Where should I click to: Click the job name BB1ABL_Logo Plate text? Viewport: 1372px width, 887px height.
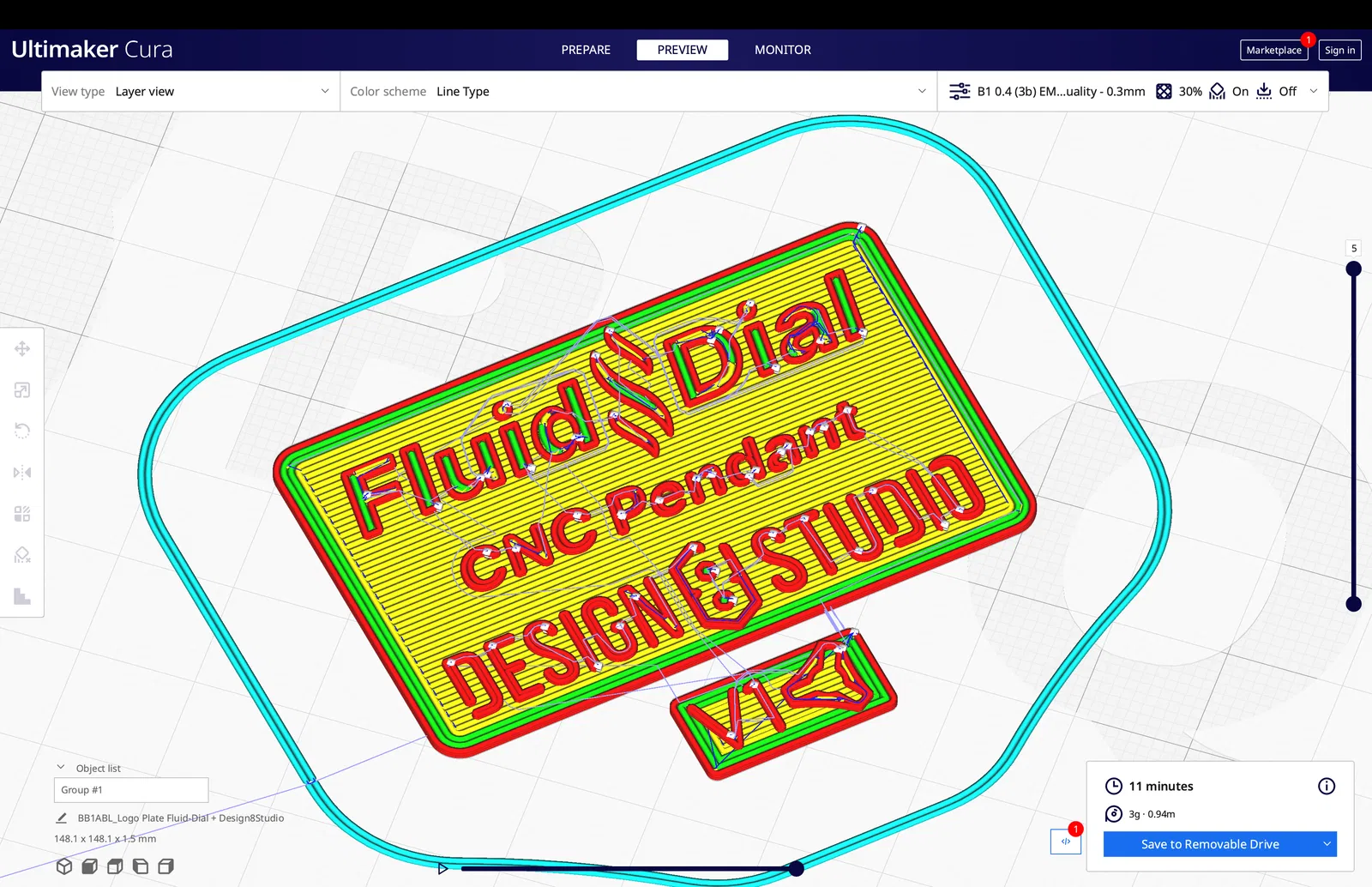(181, 818)
